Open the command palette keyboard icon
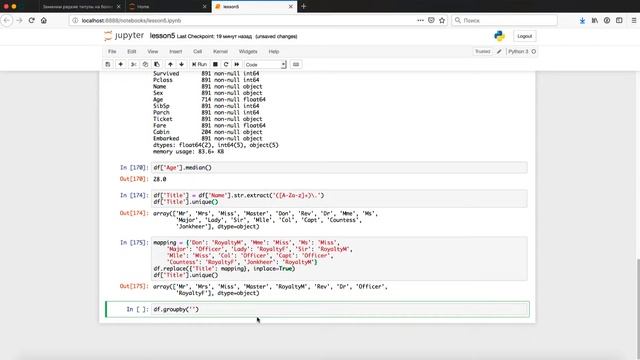The height and width of the screenshot is (360, 640). point(296,64)
